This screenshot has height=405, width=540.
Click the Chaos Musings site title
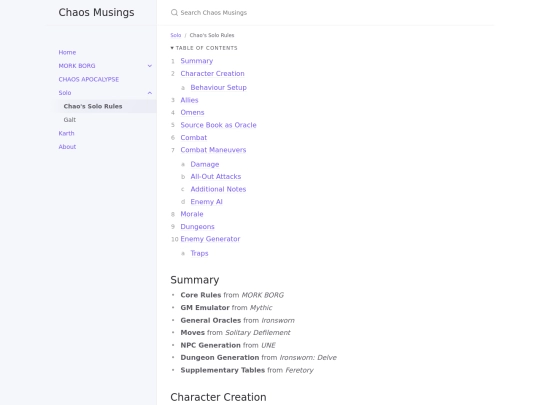(96, 12)
